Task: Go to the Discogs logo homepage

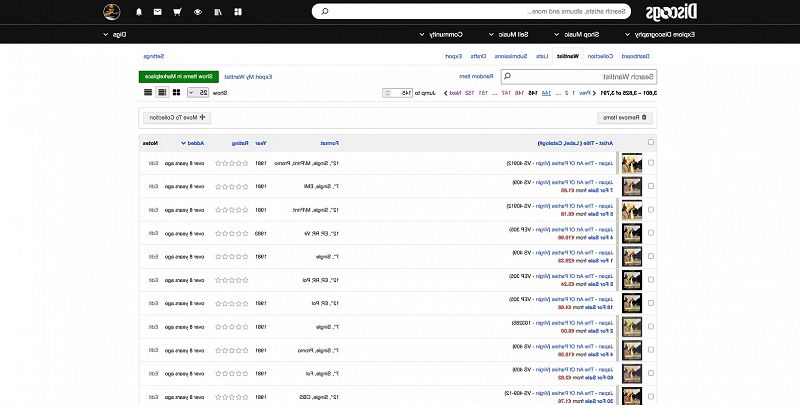Action: pyautogui.click(x=671, y=12)
